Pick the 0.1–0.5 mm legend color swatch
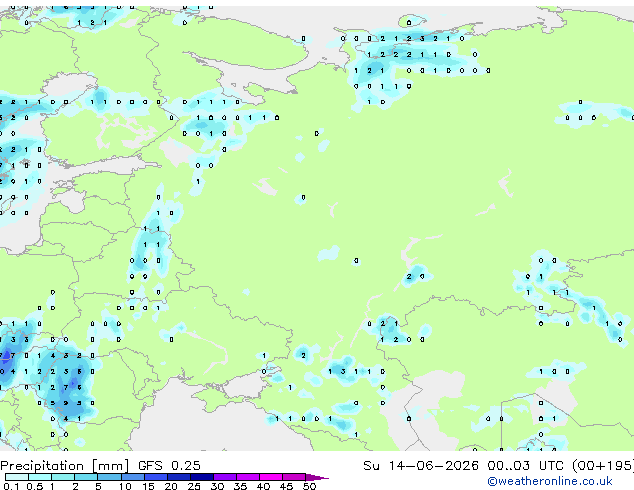This screenshot has height=490, width=634. pos(17,477)
